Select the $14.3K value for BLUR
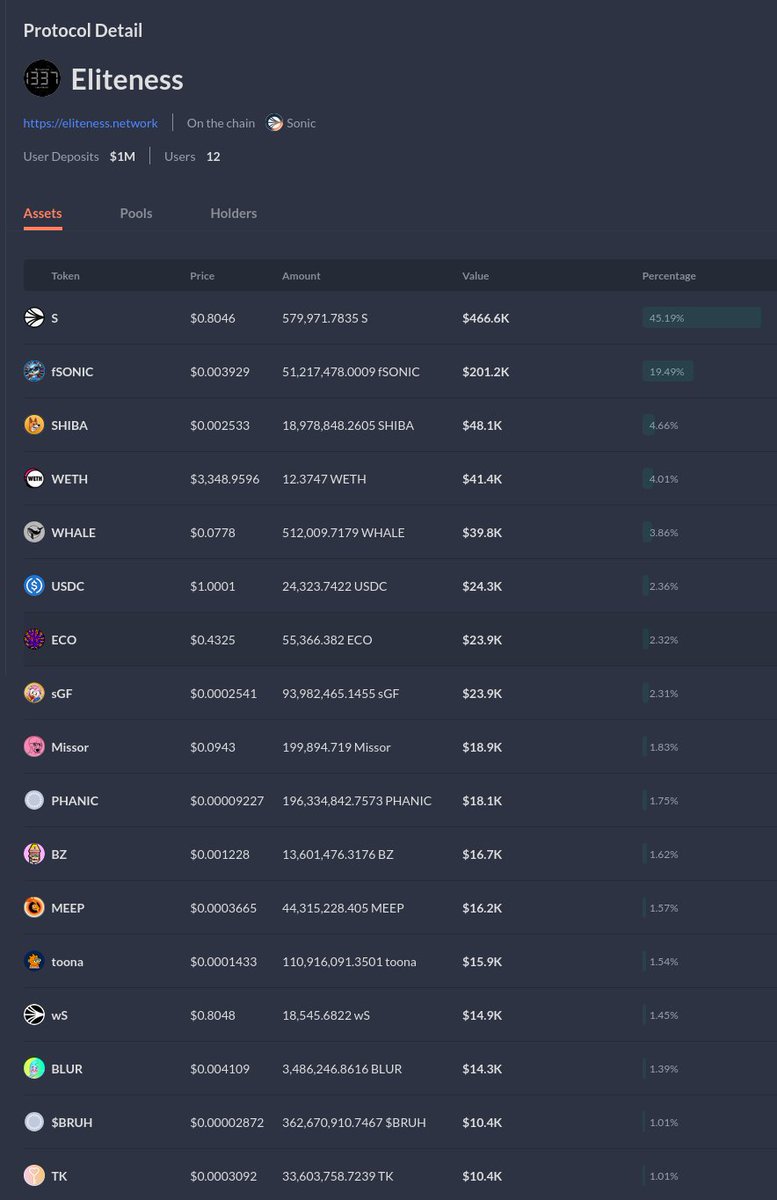The height and width of the screenshot is (1200, 777). click(482, 1069)
